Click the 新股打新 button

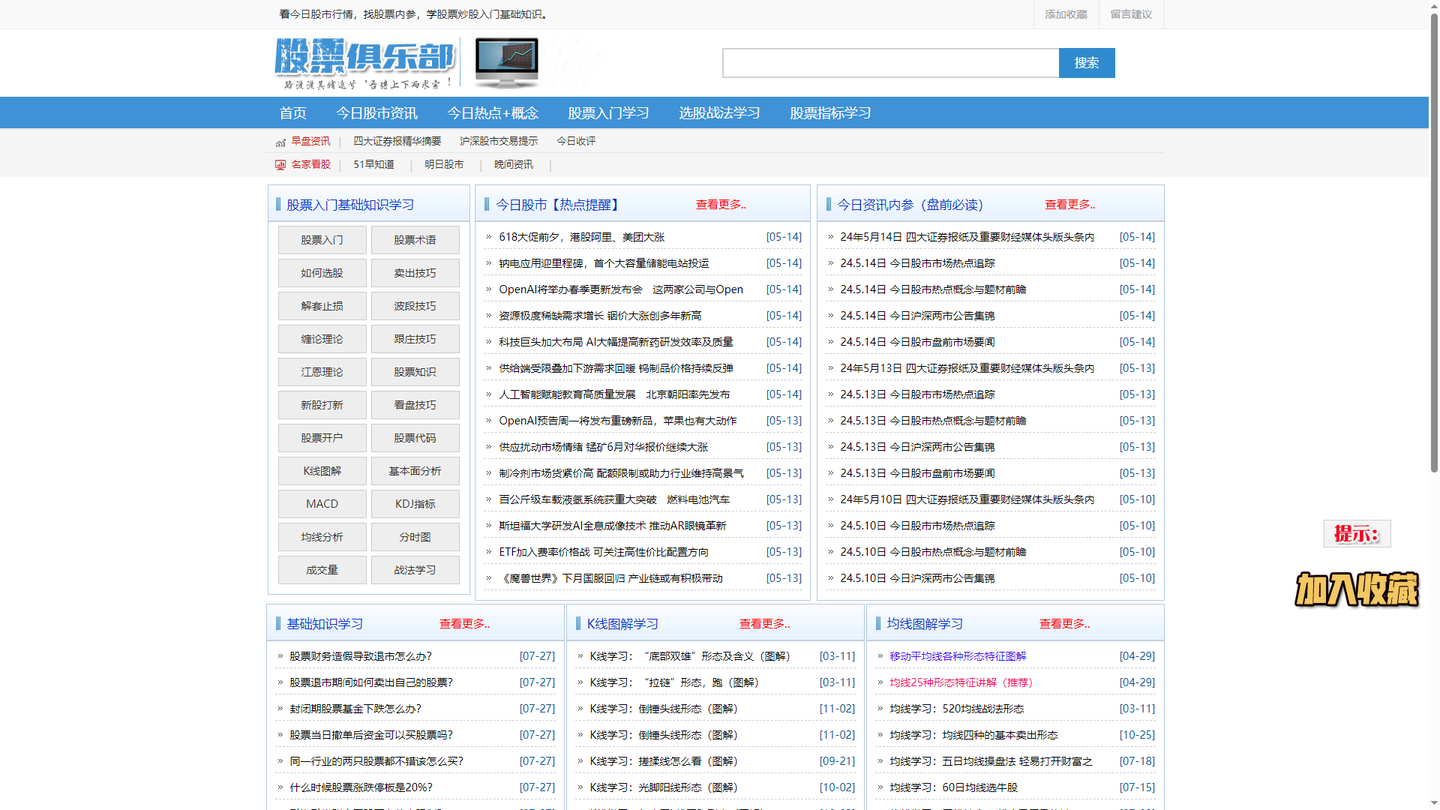coord(322,405)
